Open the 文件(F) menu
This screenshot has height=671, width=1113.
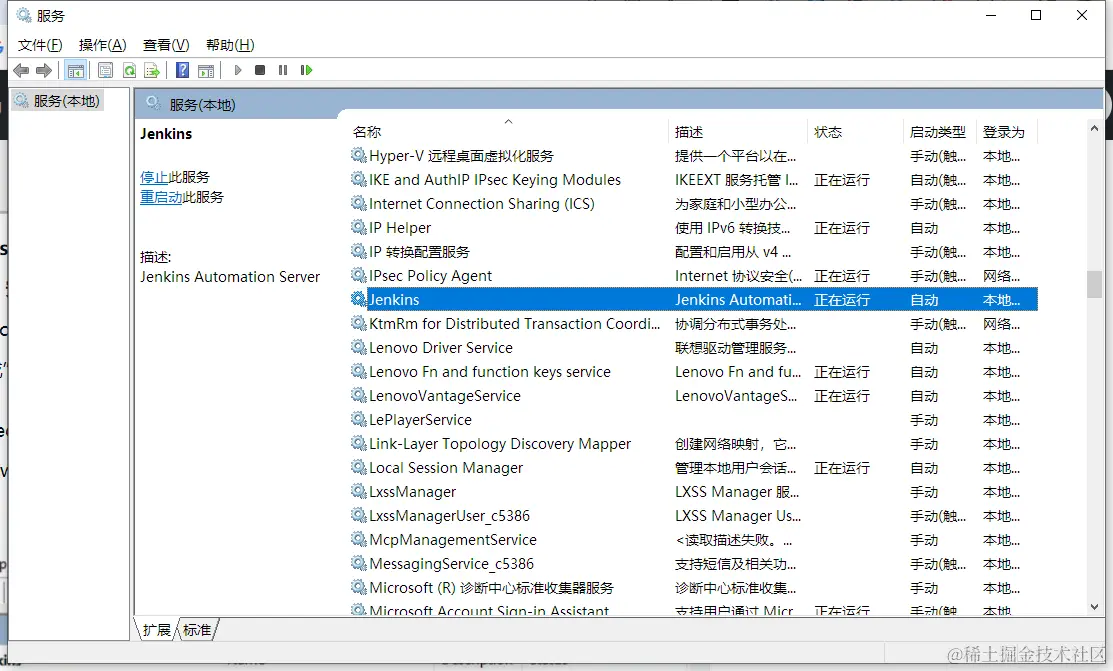click(40, 45)
